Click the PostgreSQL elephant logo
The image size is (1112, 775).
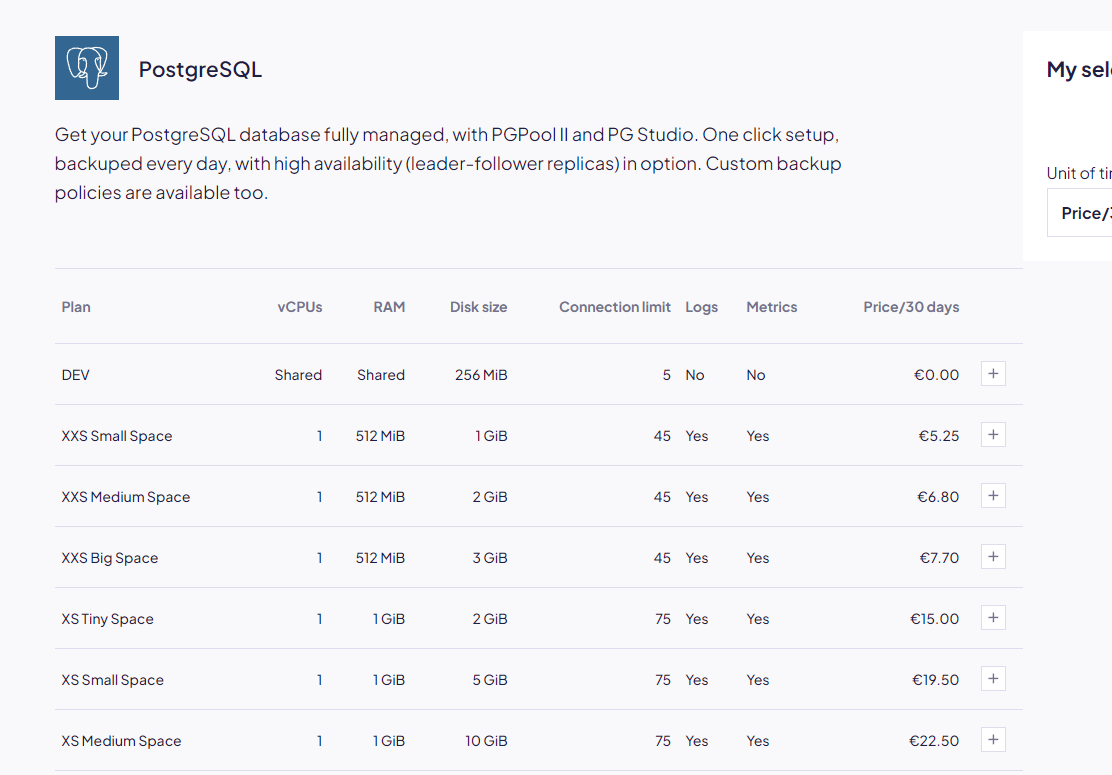pyautogui.click(x=87, y=68)
